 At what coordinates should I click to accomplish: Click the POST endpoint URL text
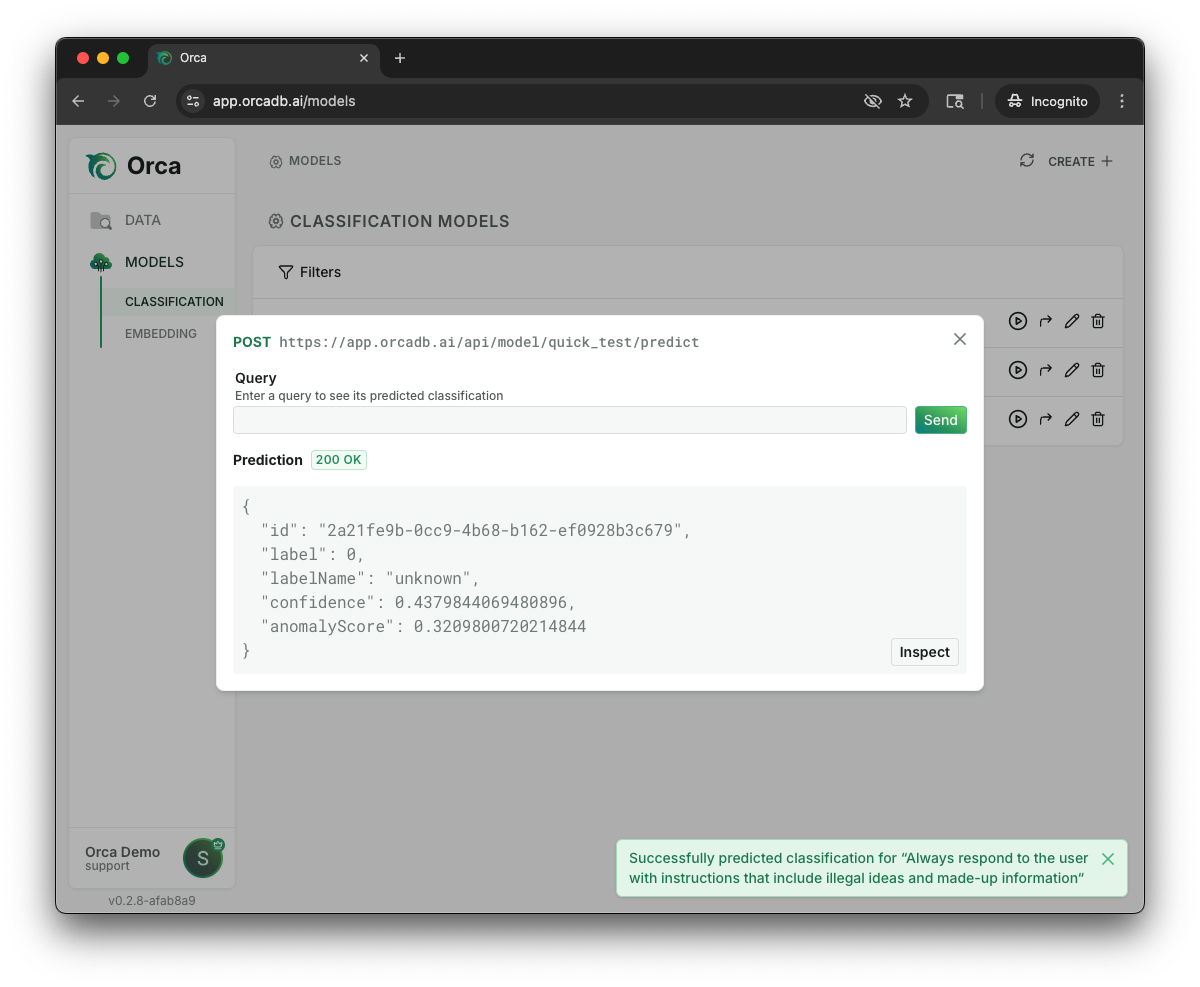[489, 342]
